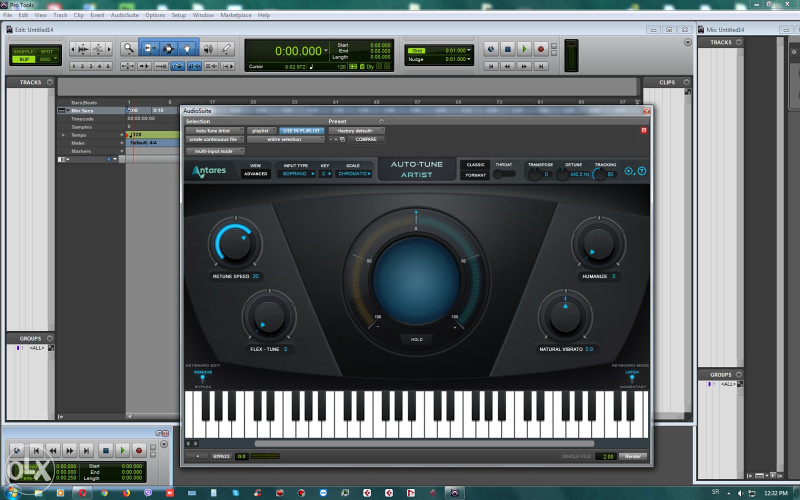Open the Key C dropdown

click(x=326, y=173)
